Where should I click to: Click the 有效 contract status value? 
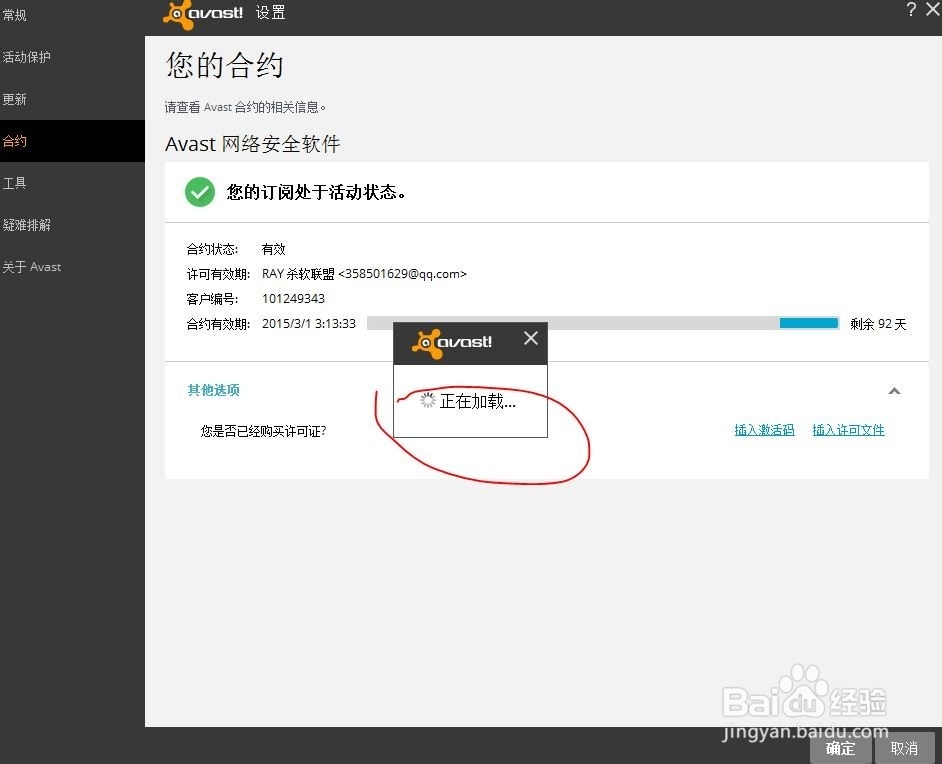pyautogui.click(x=273, y=249)
